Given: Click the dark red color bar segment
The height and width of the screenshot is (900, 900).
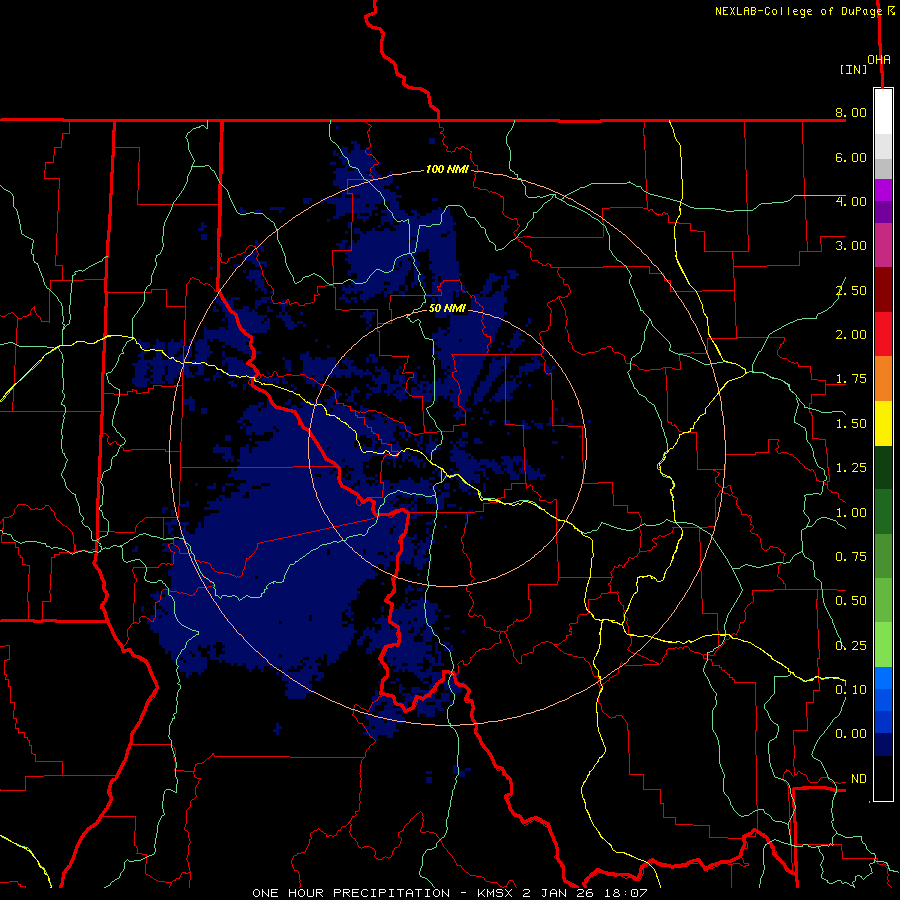Looking at the screenshot, I should [x=883, y=290].
